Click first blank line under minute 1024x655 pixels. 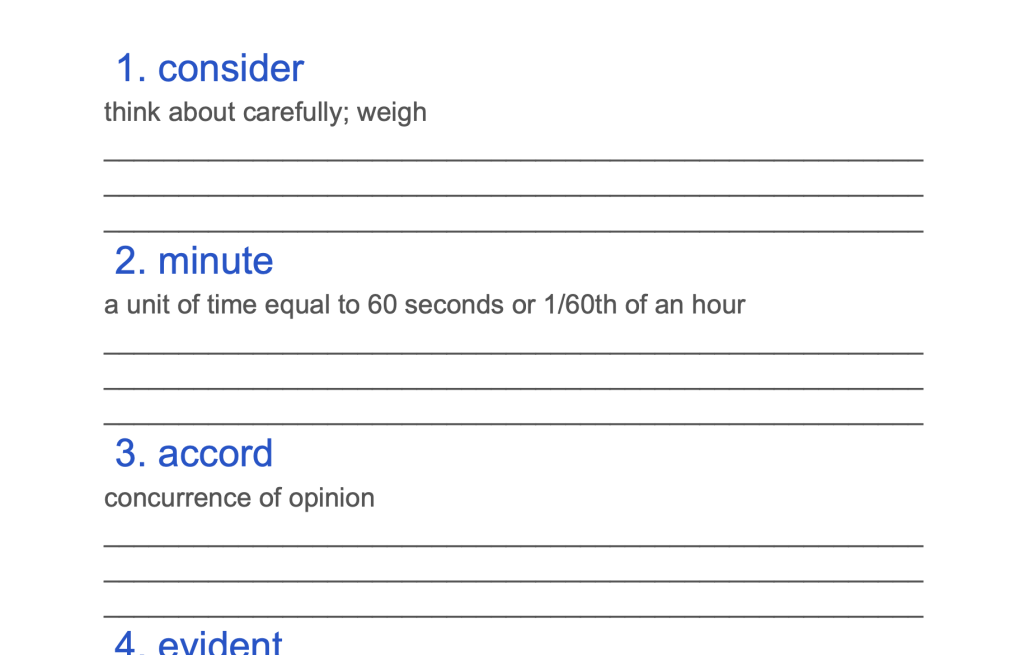point(513,353)
